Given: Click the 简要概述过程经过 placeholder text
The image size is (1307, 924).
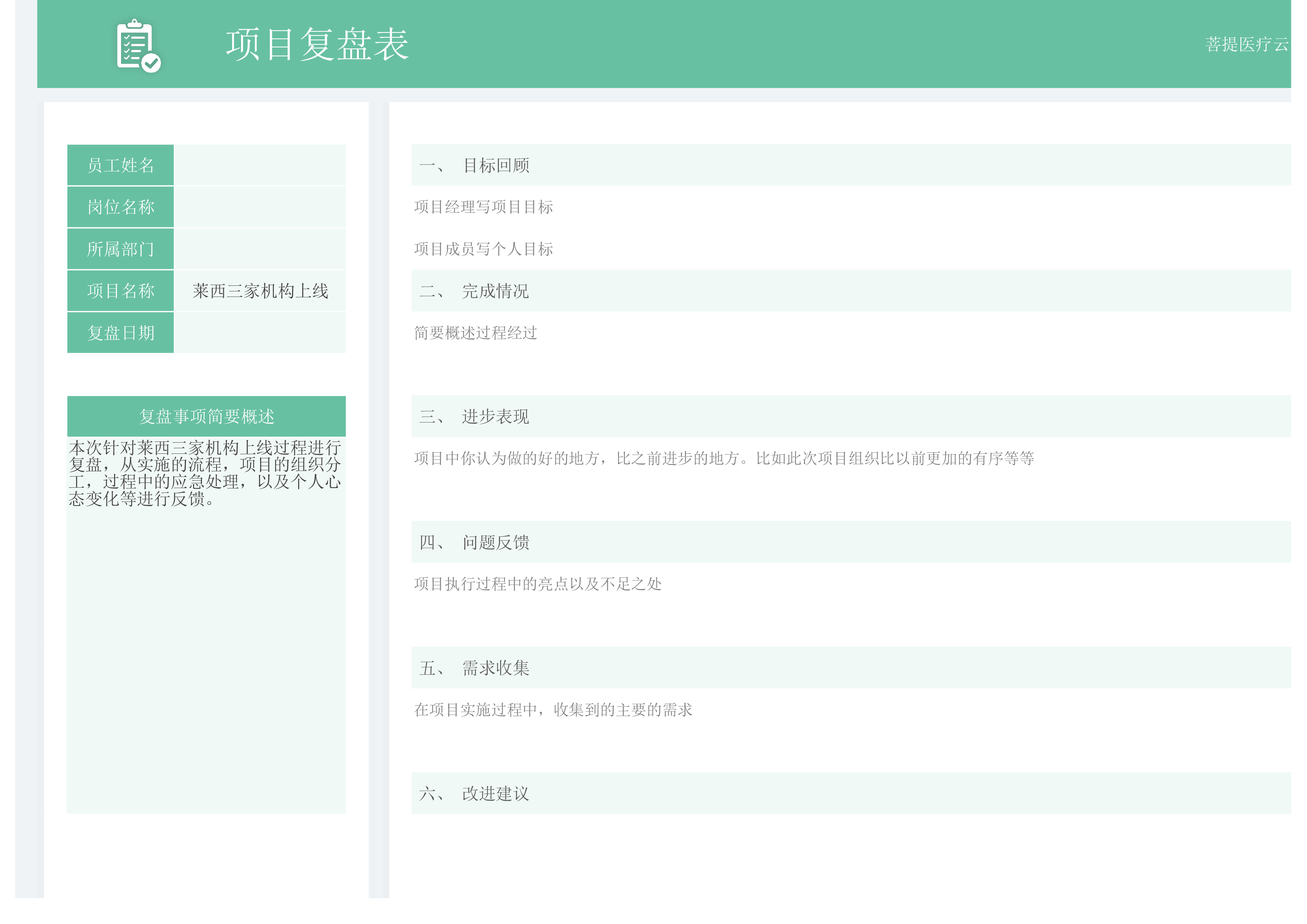Looking at the screenshot, I should (x=475, y=333).
